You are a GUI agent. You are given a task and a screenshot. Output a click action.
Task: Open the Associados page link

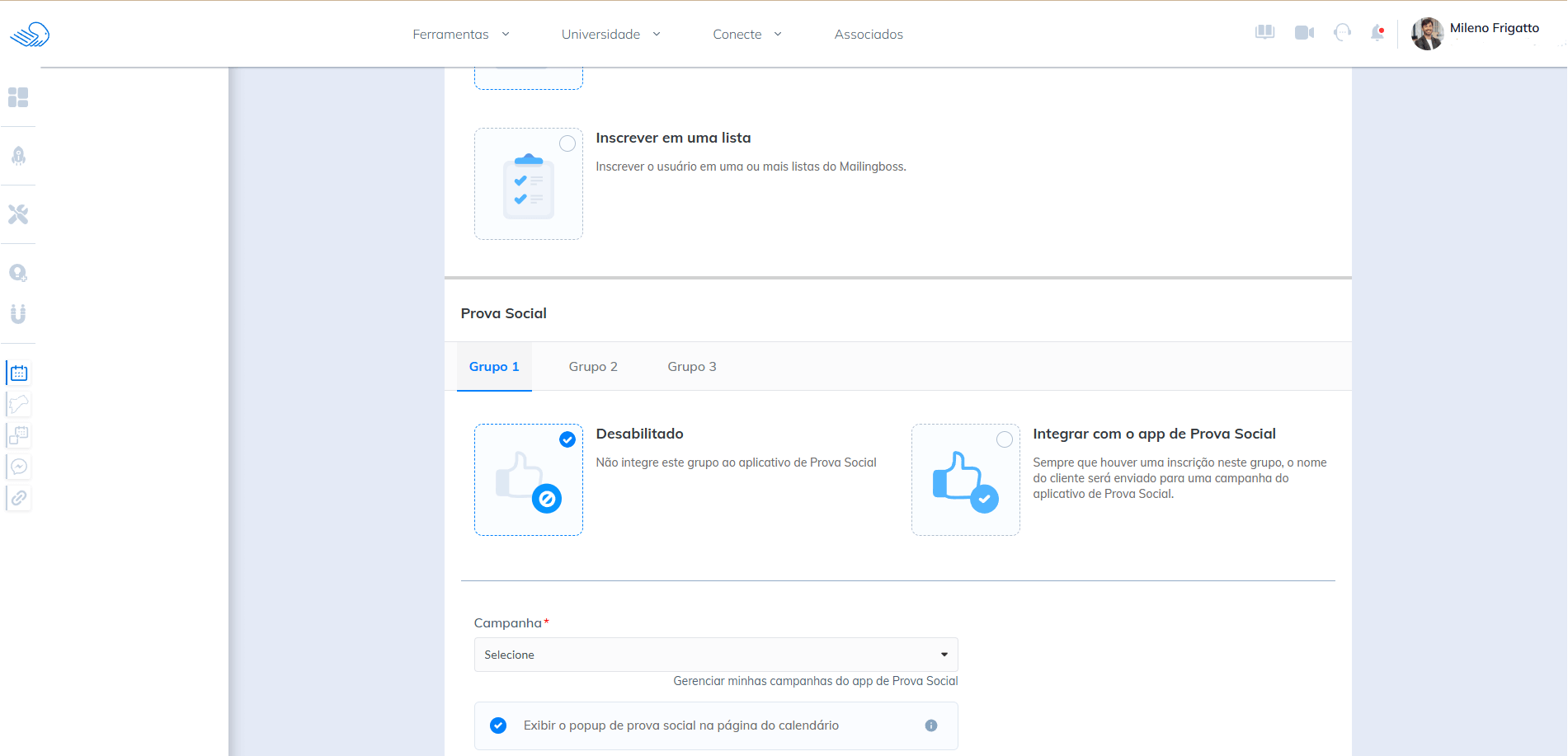tap(868, 34)
